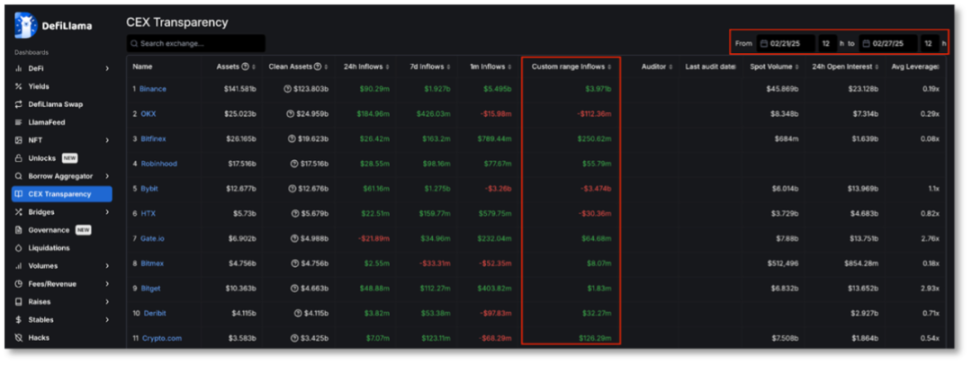The height and width of the screenshot is (365, 972).
Task: Open DefiLlama Swap from its swap icon
Action: 19,104
